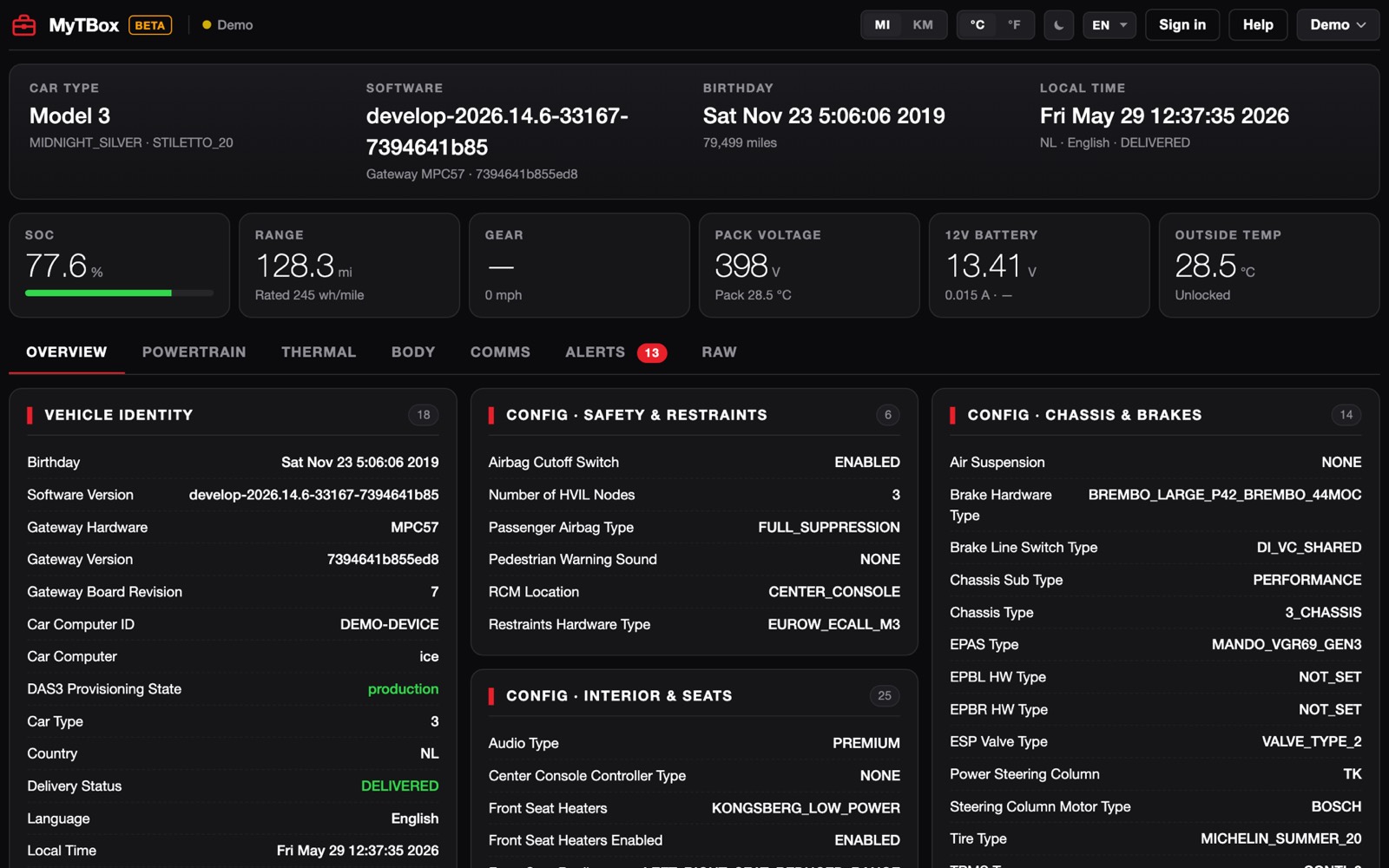Viewport: 1389px width, 868px height.
Task: Click the 79,499 miles odometer text
Action: click(x=740, y=143)
